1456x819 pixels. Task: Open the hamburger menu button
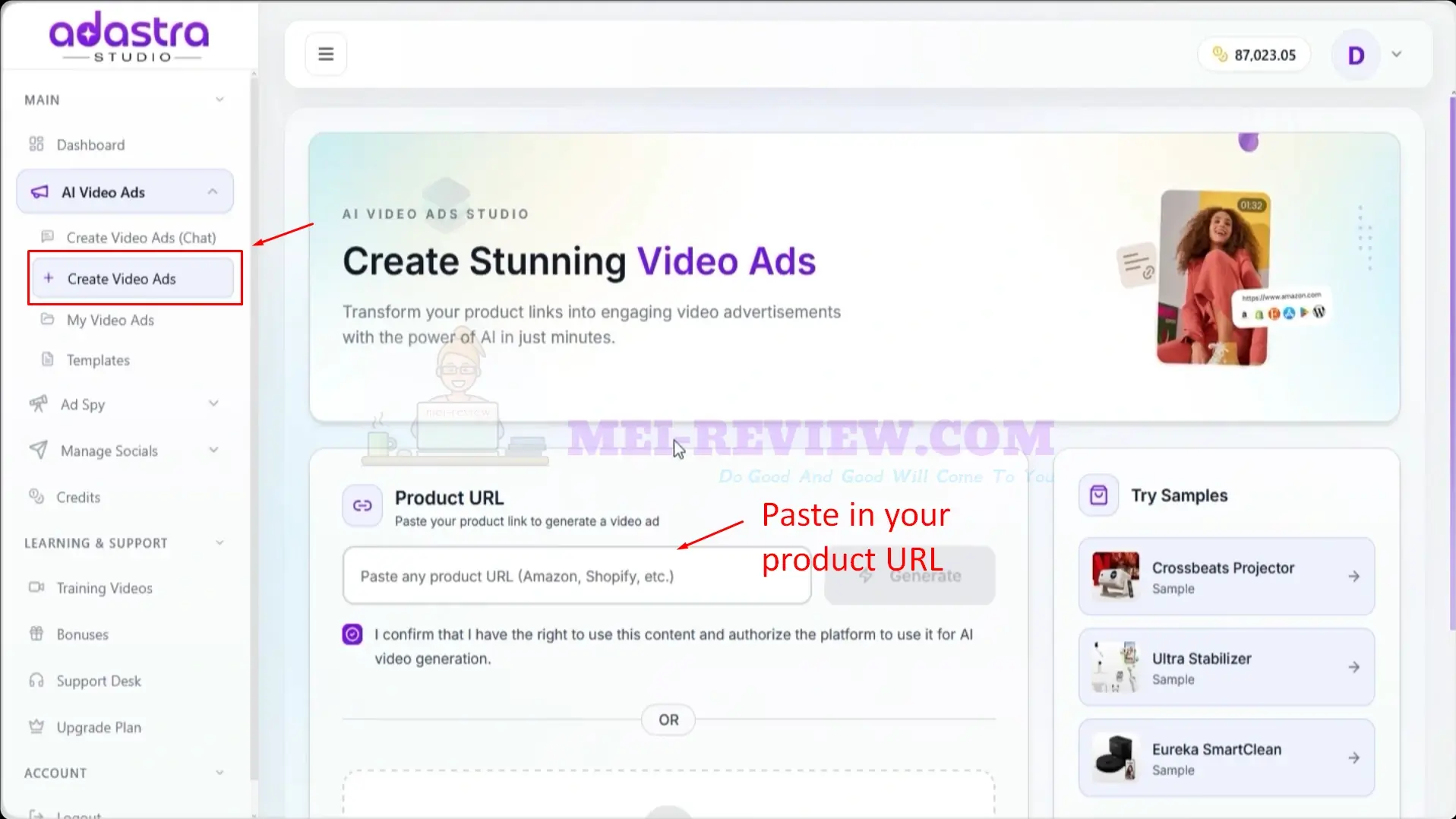coord(326,54)
